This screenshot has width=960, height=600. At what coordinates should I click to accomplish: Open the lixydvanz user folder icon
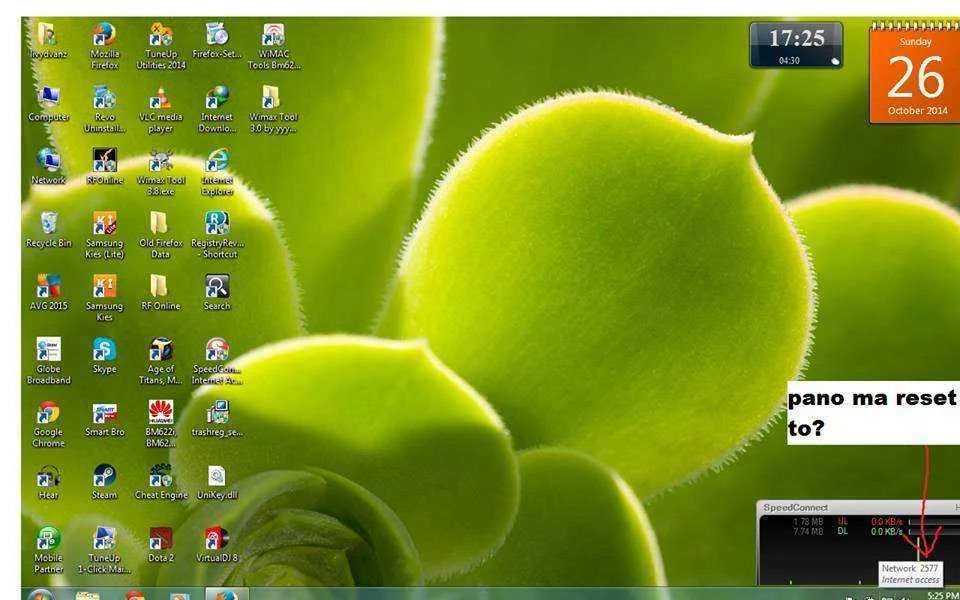coord(48,40)
